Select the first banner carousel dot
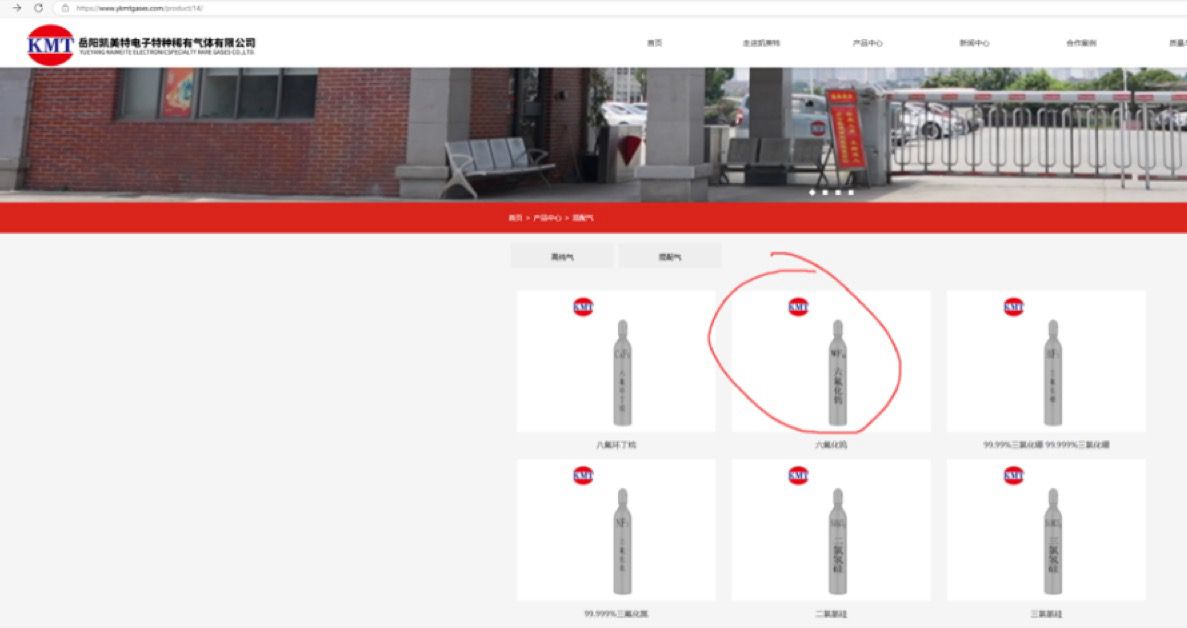Screen dimensions: 1187x628 [x=812, y=192]
